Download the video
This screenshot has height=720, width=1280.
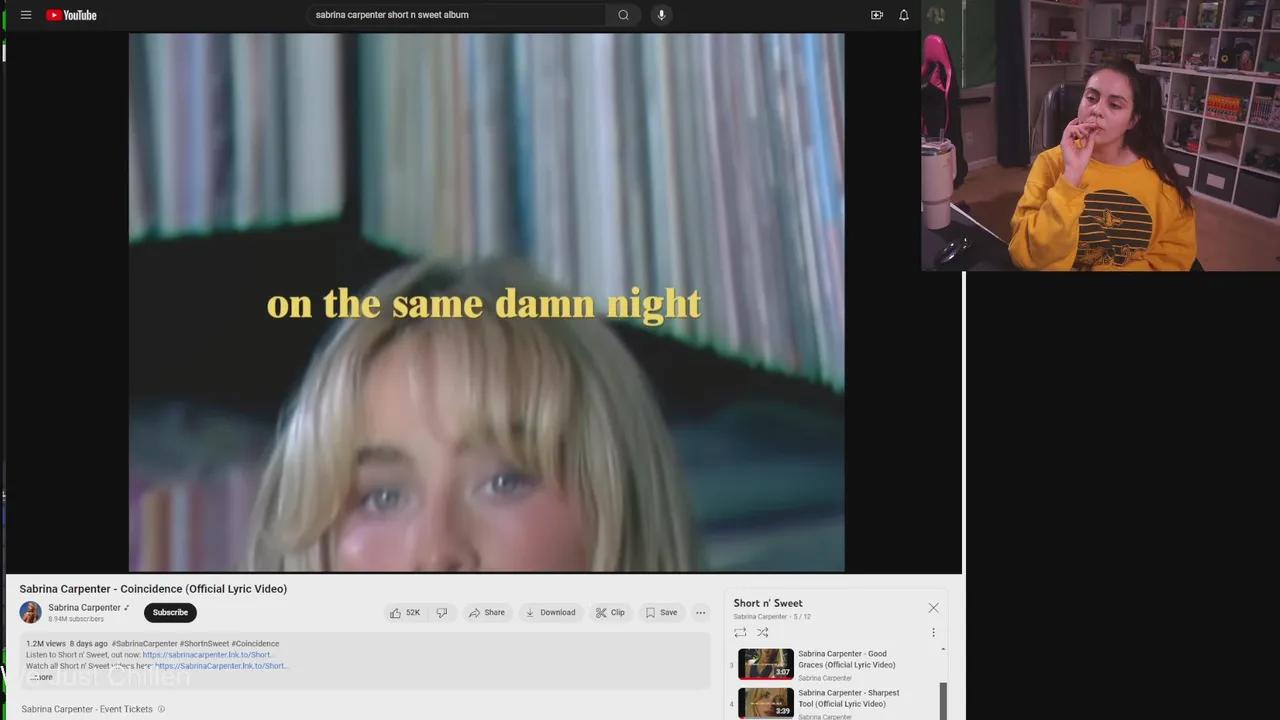[551, 612]
